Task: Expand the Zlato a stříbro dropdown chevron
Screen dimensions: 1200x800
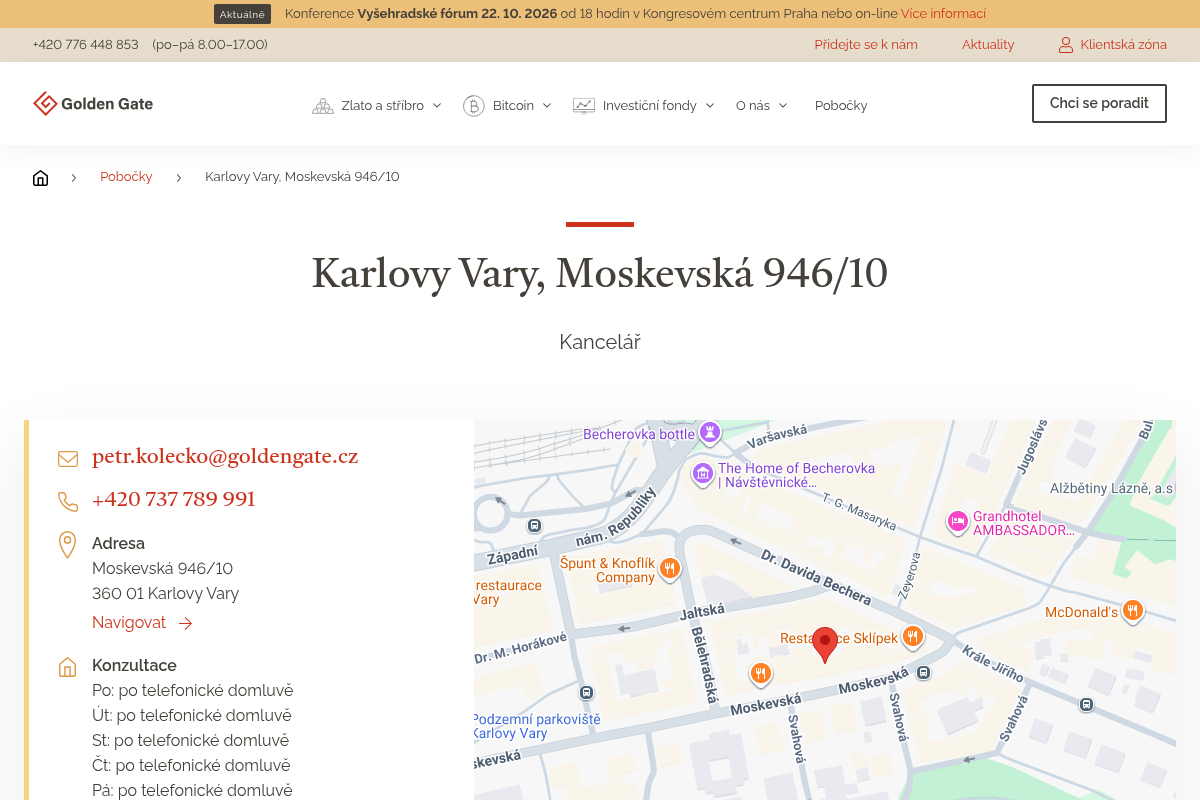Action: (437, 106)
